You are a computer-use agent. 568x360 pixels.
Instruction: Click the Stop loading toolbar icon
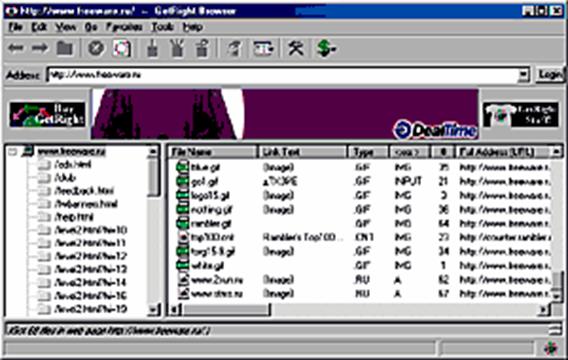pyautogui.click(x=96, y=48)
